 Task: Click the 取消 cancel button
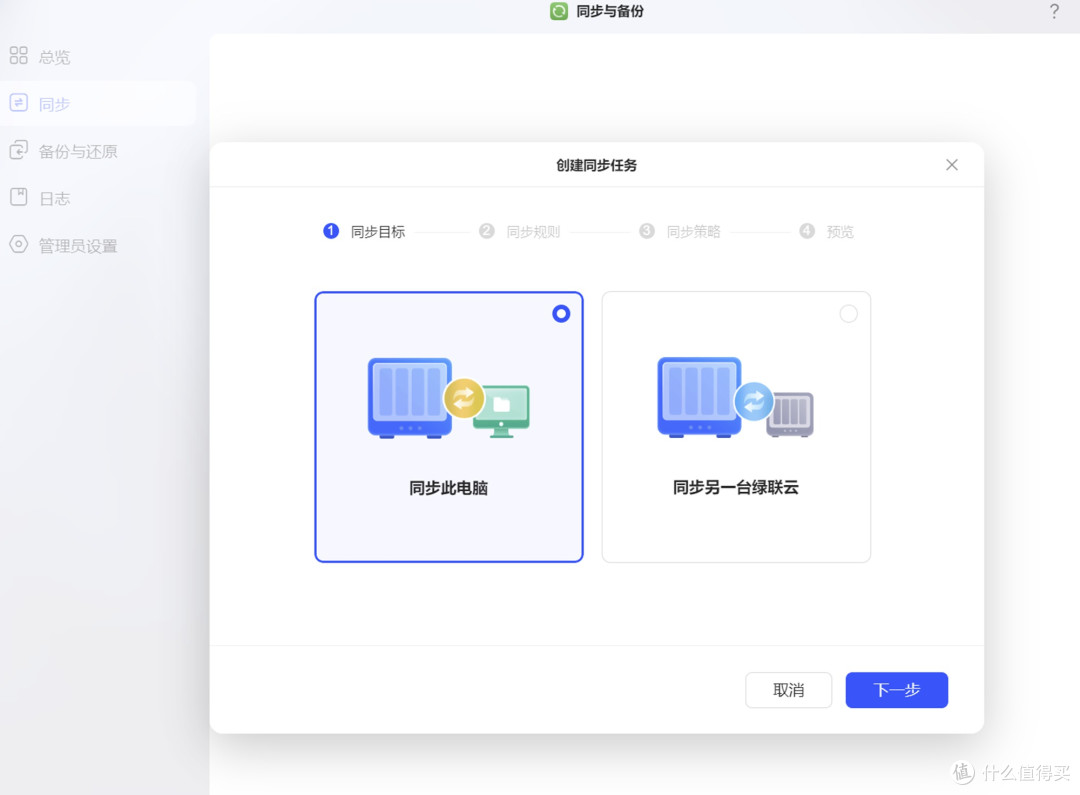tap(789, 690)
